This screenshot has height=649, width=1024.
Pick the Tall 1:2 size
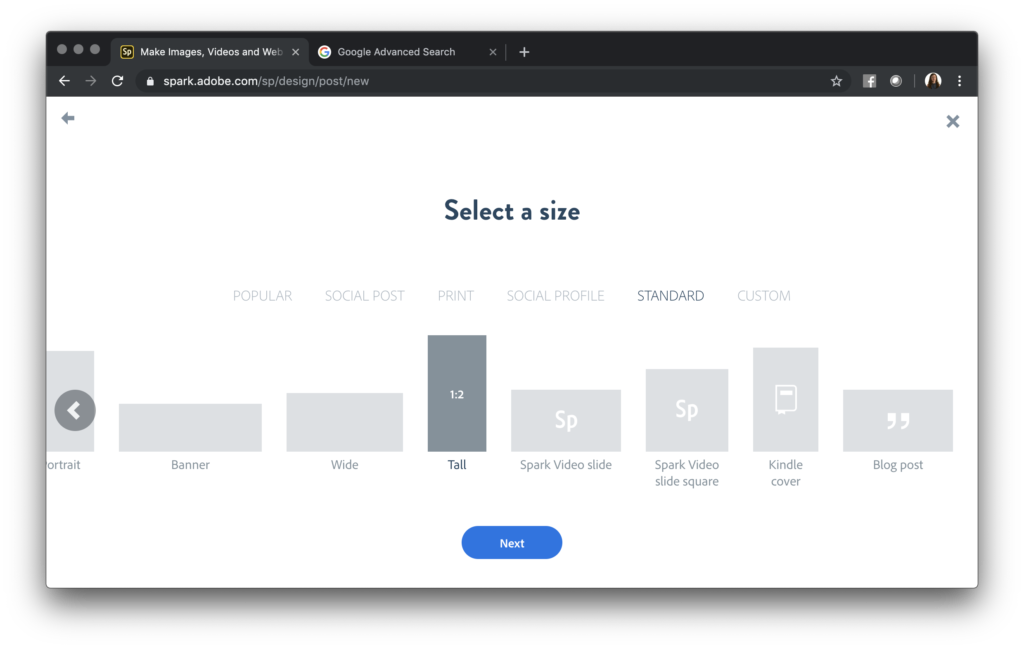(456, 392)
